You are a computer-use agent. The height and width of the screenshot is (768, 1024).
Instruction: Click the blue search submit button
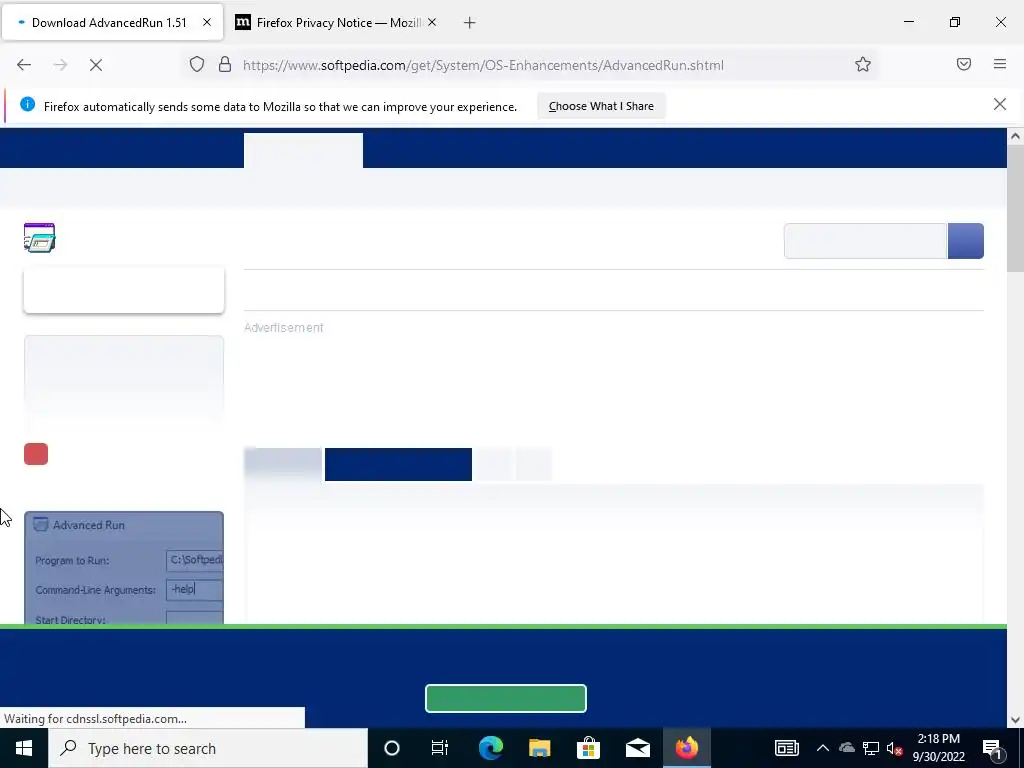(x=966, y=241)
